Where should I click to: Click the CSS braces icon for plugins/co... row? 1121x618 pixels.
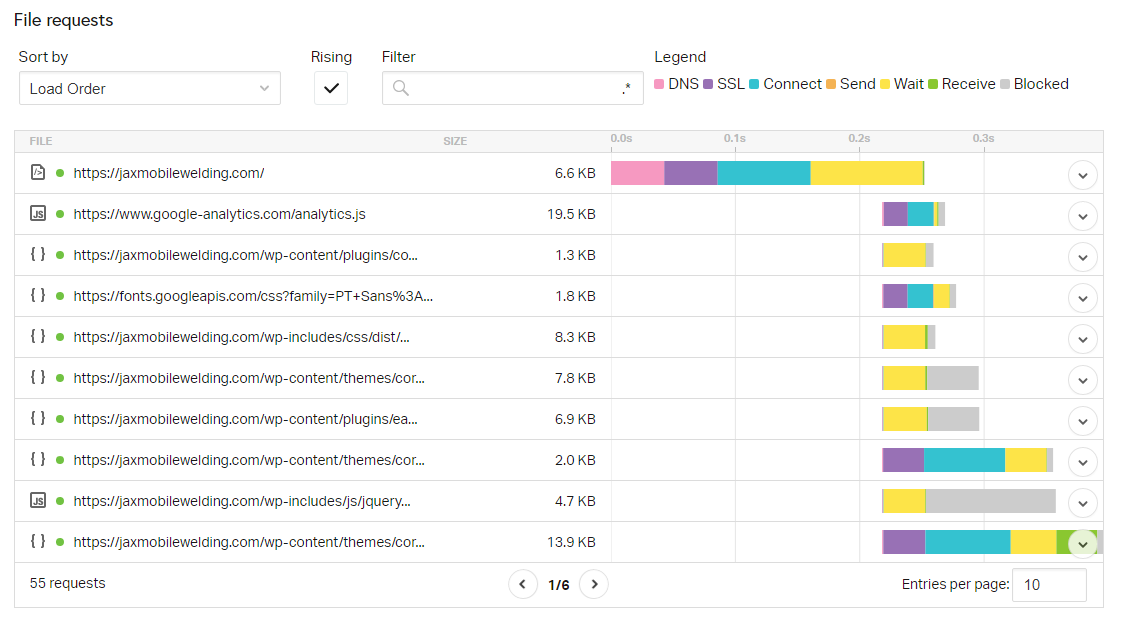click(38, 254)
